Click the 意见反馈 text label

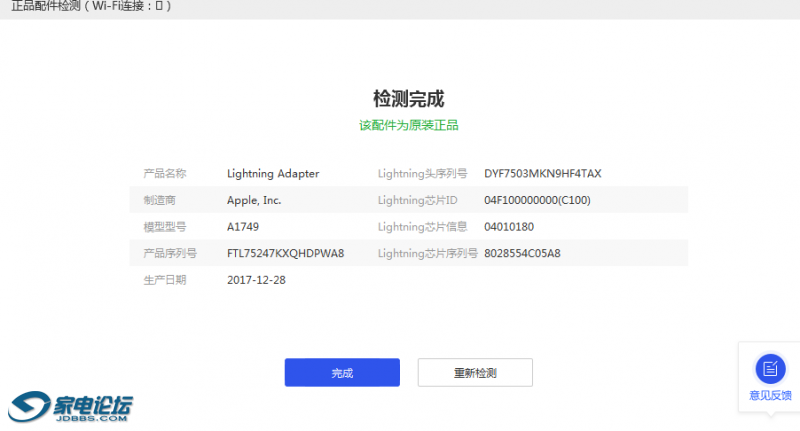point(770,395)
